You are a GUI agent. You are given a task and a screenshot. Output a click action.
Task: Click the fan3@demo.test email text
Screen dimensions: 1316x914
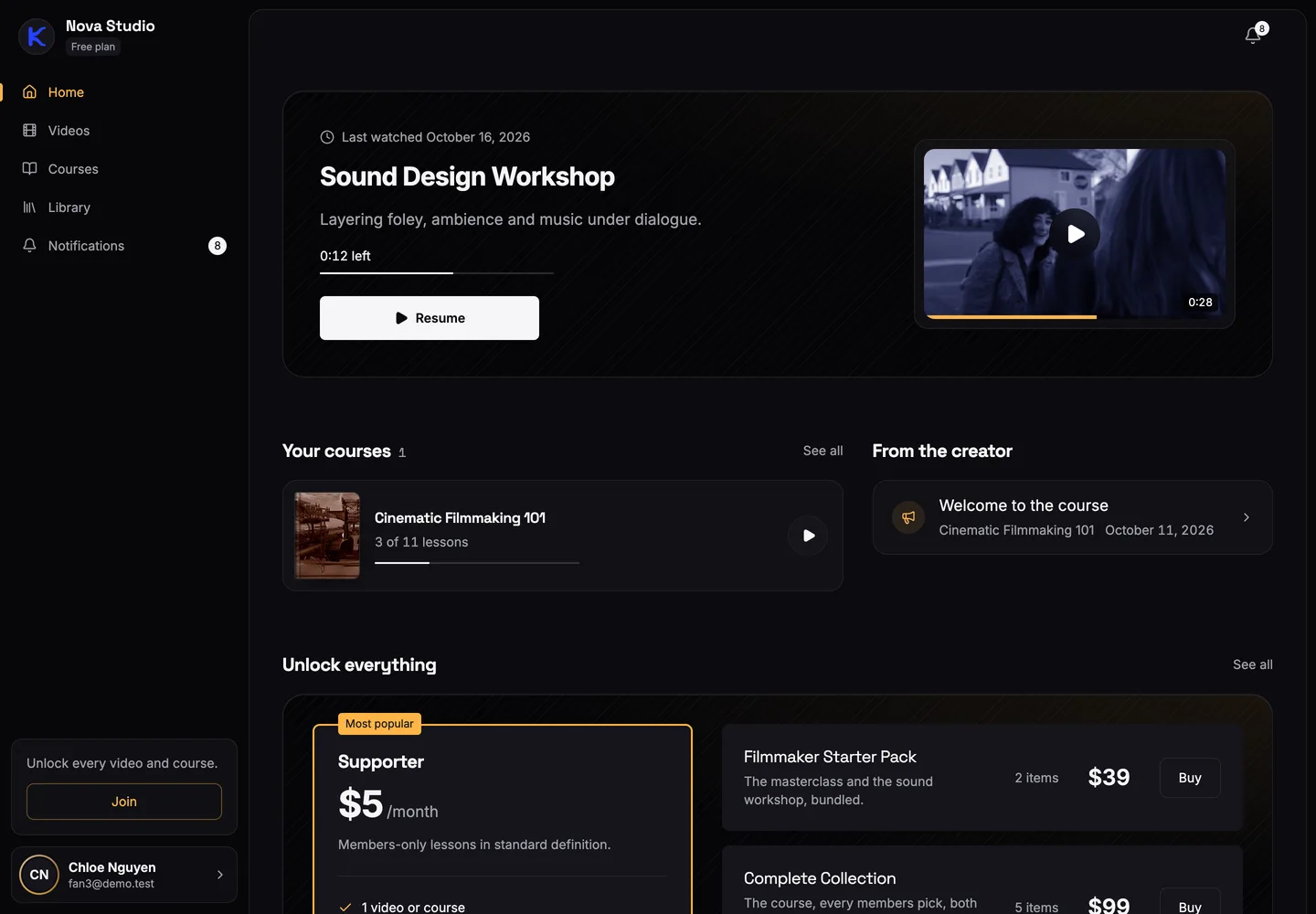tap(111, 884)
